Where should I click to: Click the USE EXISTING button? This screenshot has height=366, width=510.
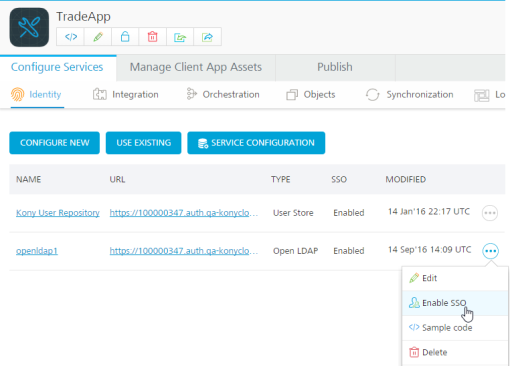(144, 143)
